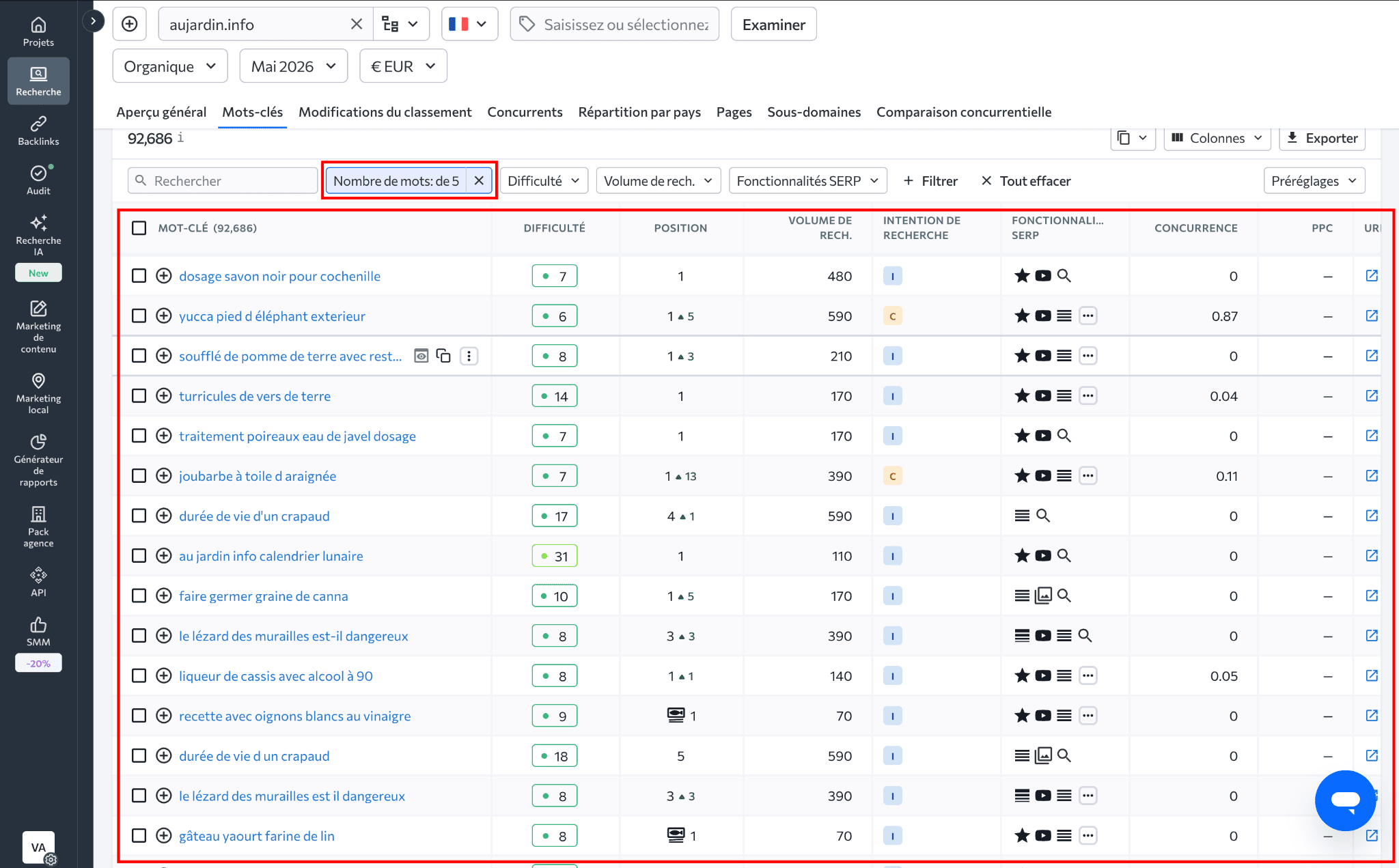Open Marketing de contenu sidebar item
Viewport: 1399px width, 868px height.
(x=38, y=326)
